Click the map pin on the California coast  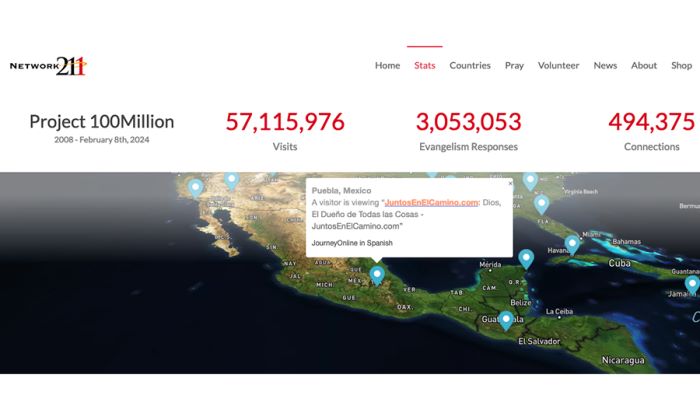196,187
